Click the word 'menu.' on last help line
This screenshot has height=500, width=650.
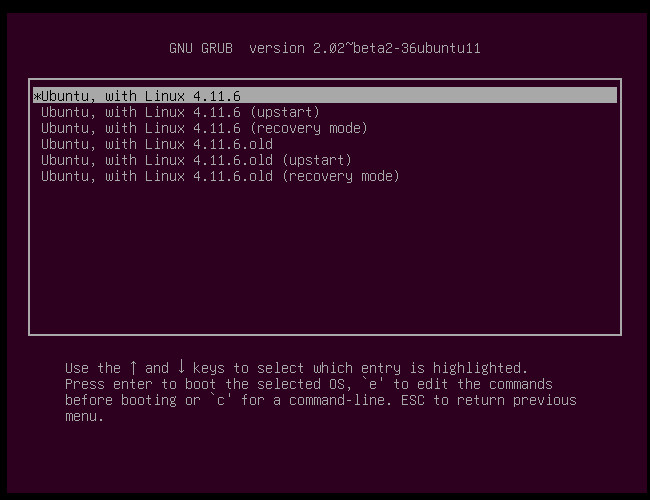pyautogui.click(x=85, y=416)
